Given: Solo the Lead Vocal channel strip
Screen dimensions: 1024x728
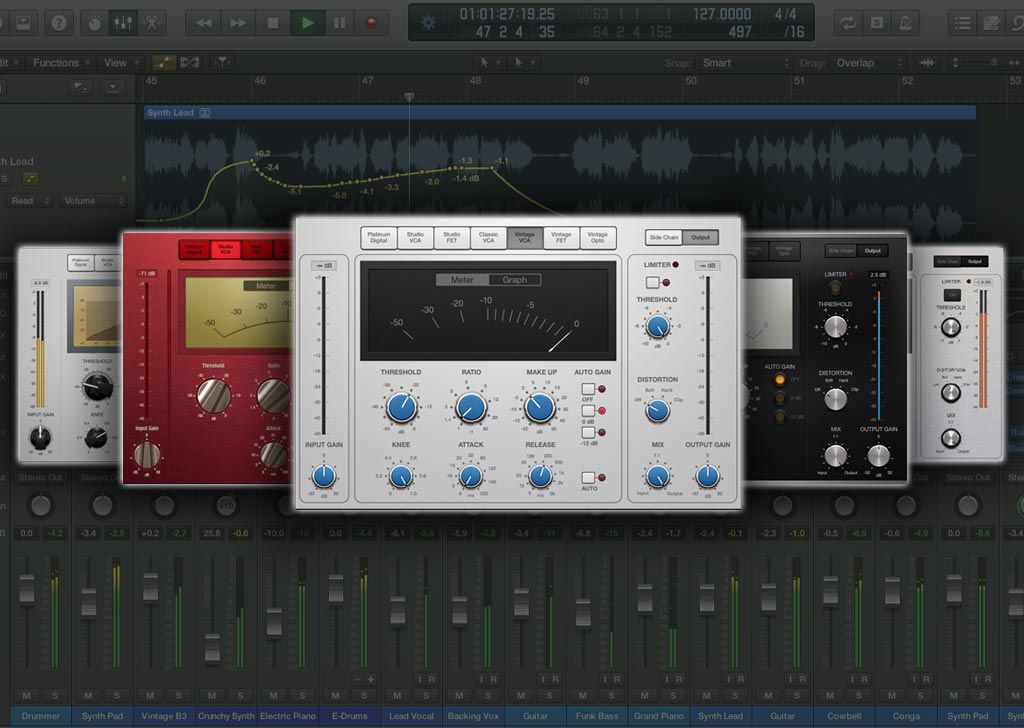Looking at the screenshot, I should click(x=426, y=695).
